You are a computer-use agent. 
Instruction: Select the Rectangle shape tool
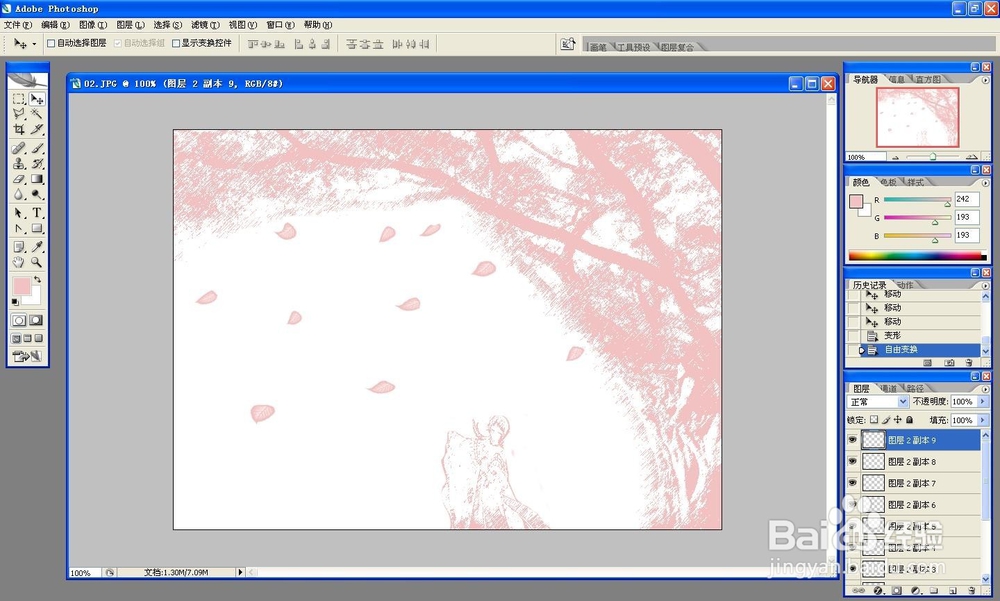pyautogui.click(x=37, y=228)
